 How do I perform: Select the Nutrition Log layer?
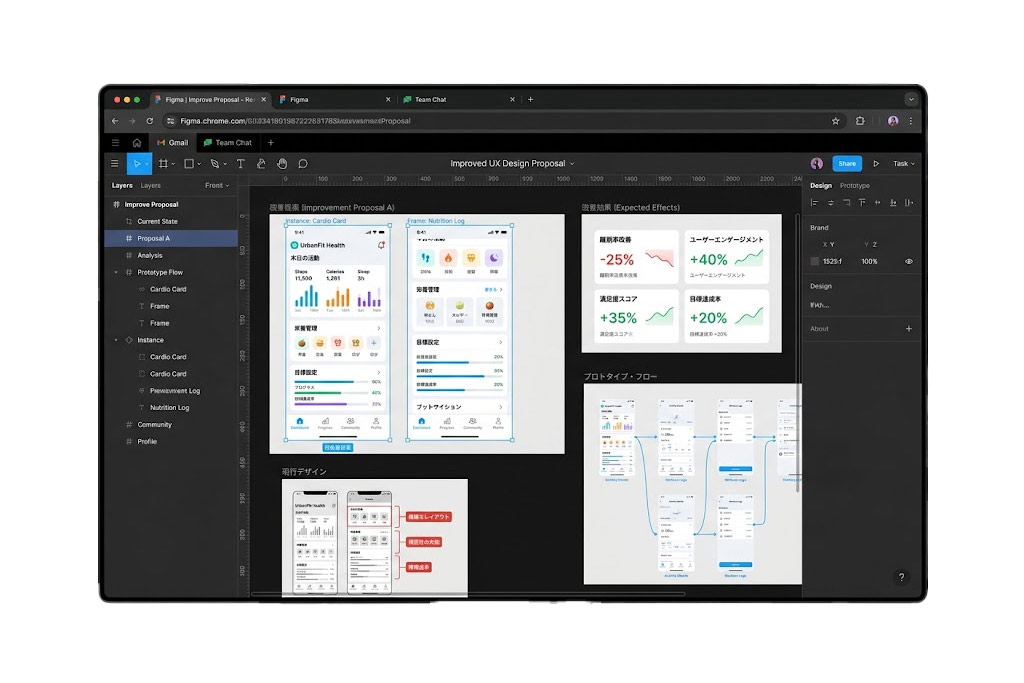tap(171, 407)
